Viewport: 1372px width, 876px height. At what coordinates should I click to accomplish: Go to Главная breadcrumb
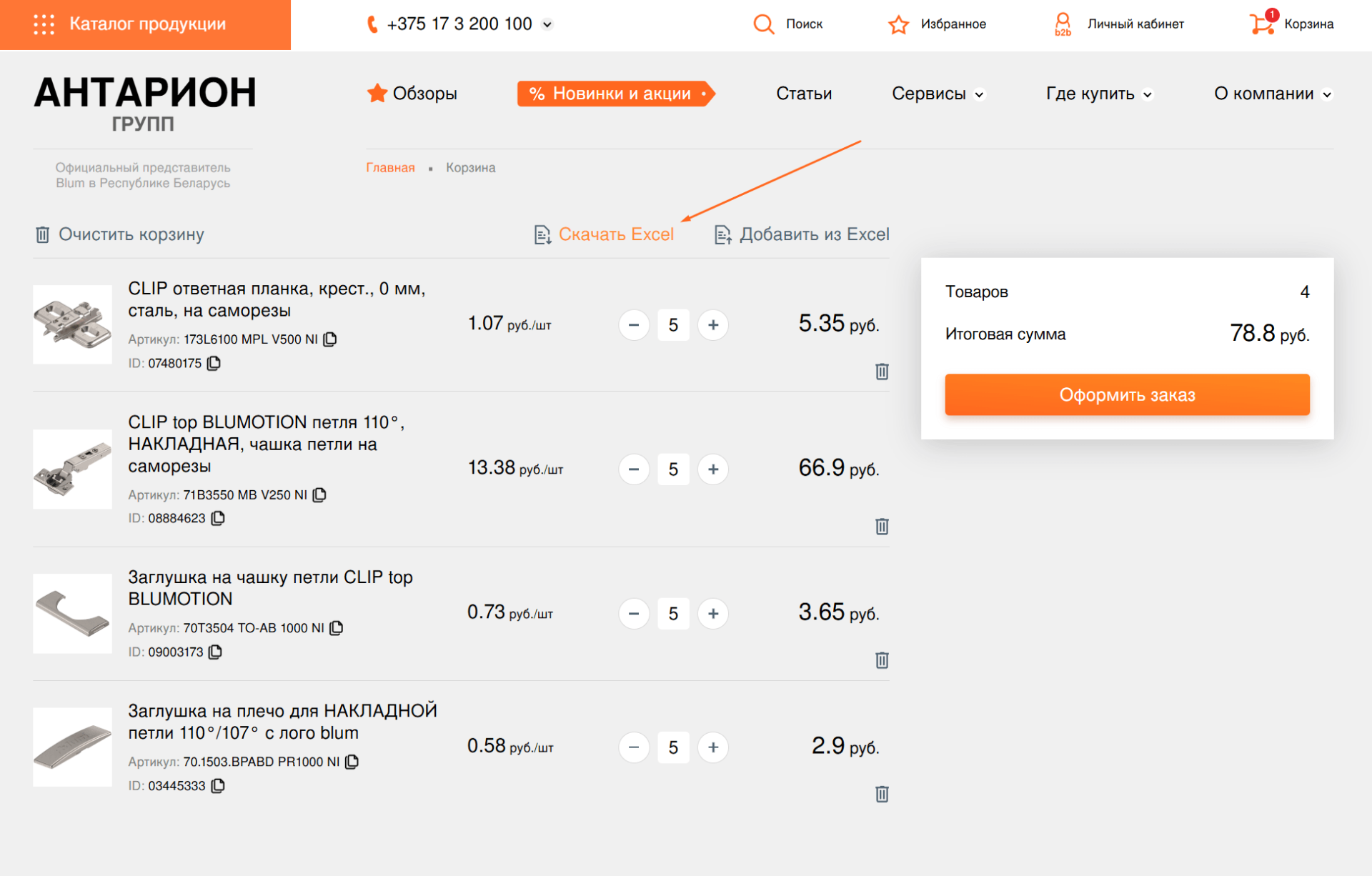390,167
